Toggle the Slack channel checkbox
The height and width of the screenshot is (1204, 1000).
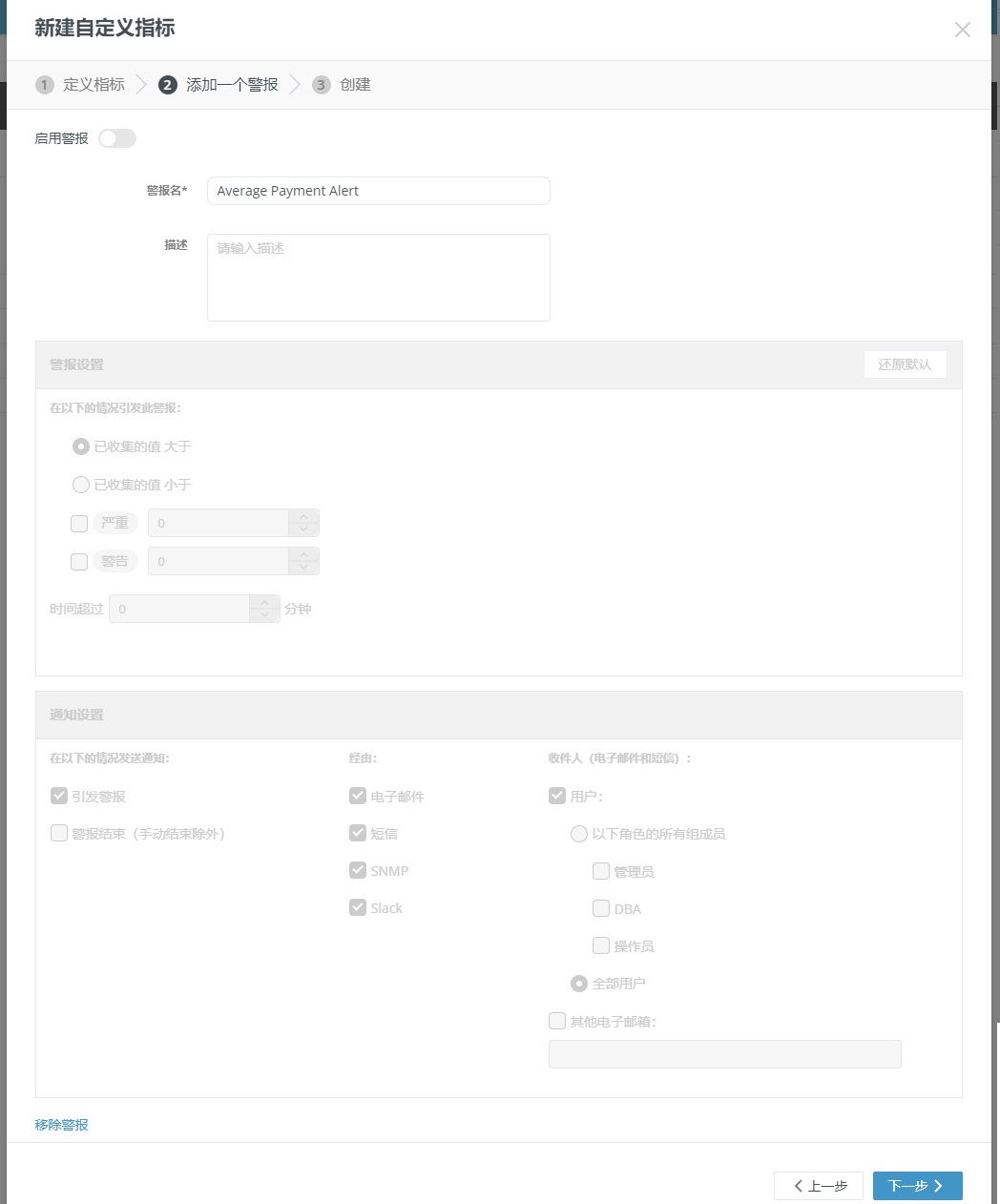358,907
